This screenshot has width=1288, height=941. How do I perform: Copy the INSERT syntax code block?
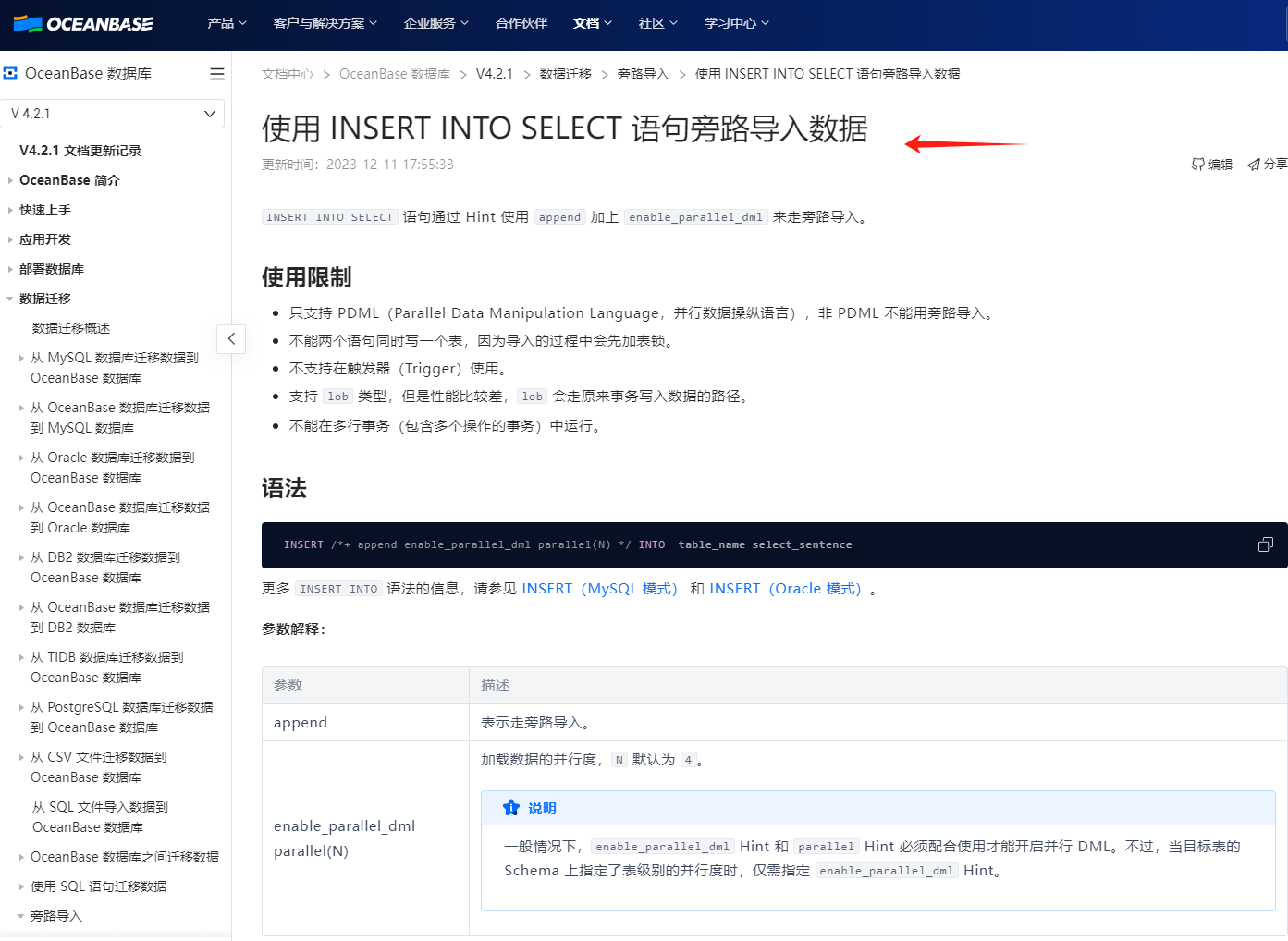point(1266,544)
